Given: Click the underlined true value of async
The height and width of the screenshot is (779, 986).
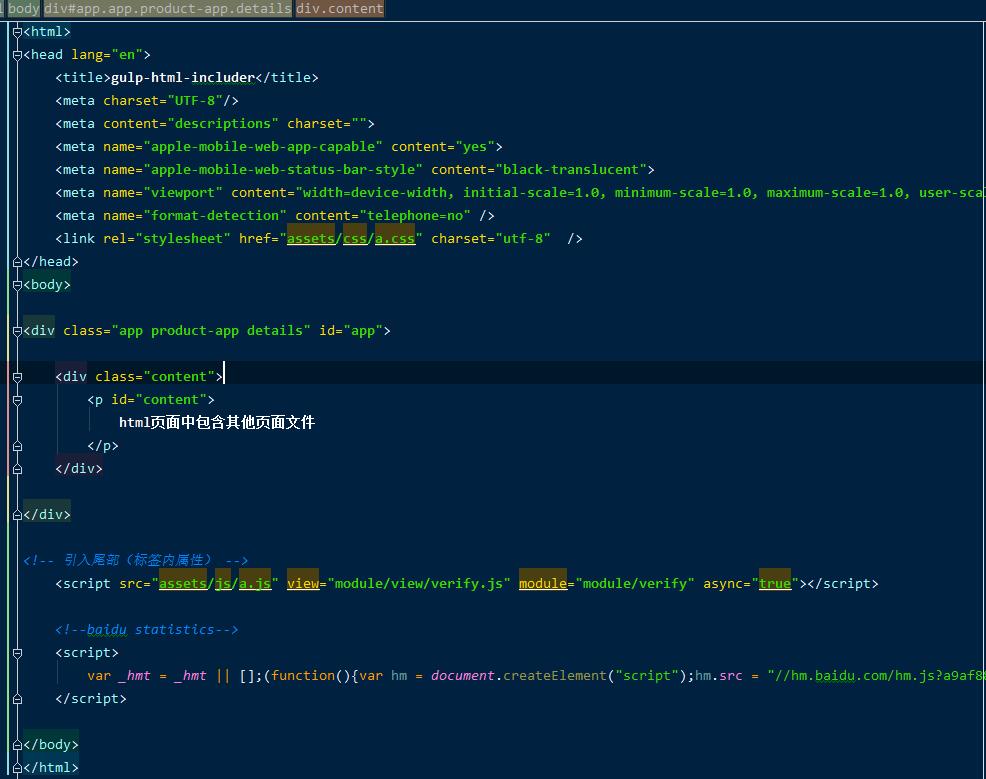Looking at the screenshot, I should [775, 583].
